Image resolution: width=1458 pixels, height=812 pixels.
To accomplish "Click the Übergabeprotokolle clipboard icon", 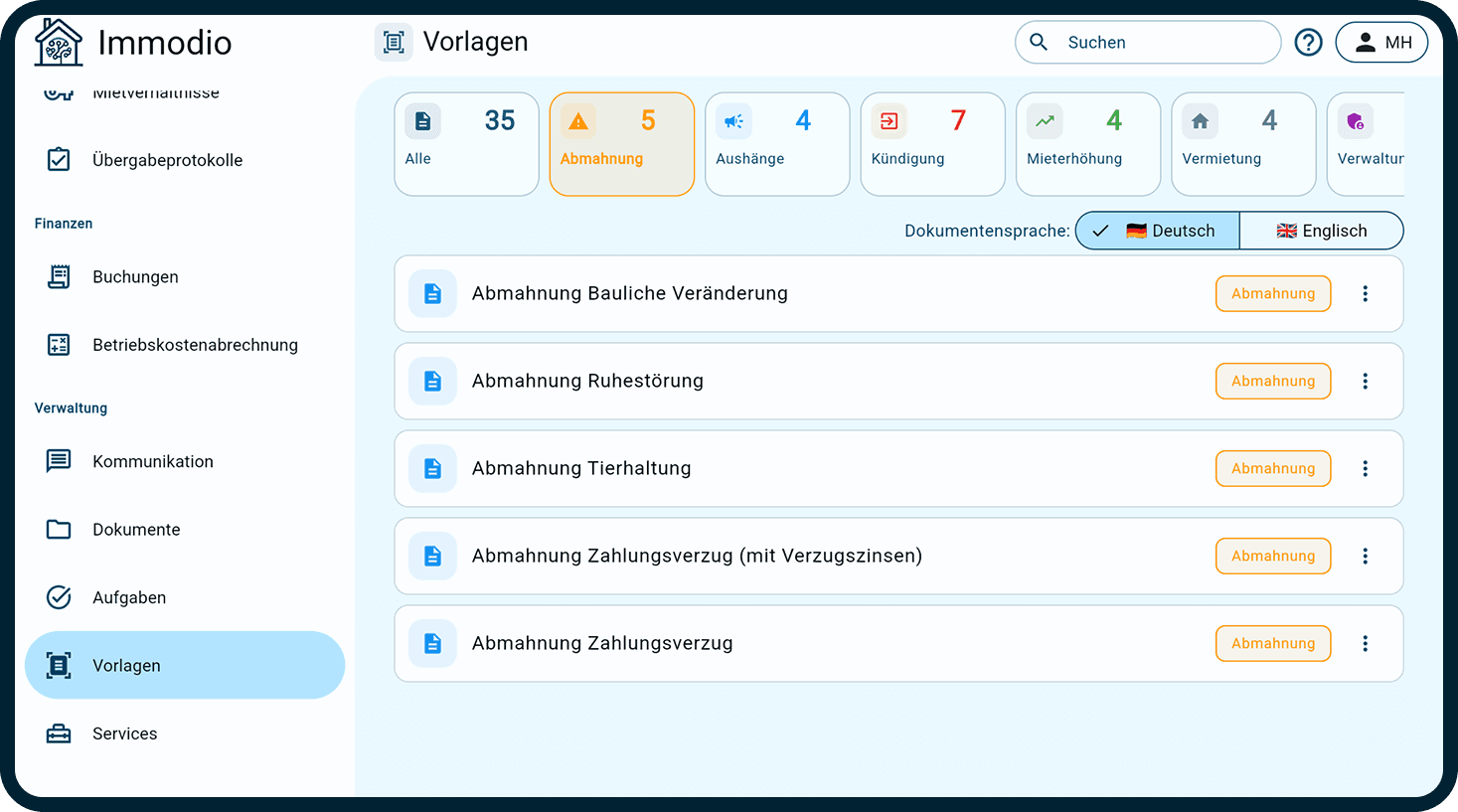I will [59, 160].
